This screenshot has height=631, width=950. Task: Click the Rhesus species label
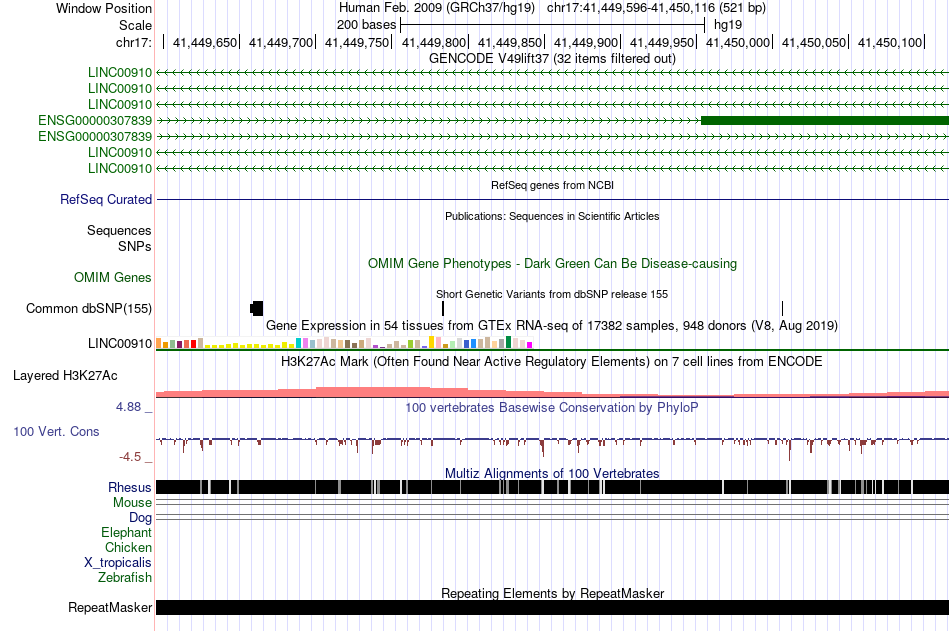coord(130,487)
